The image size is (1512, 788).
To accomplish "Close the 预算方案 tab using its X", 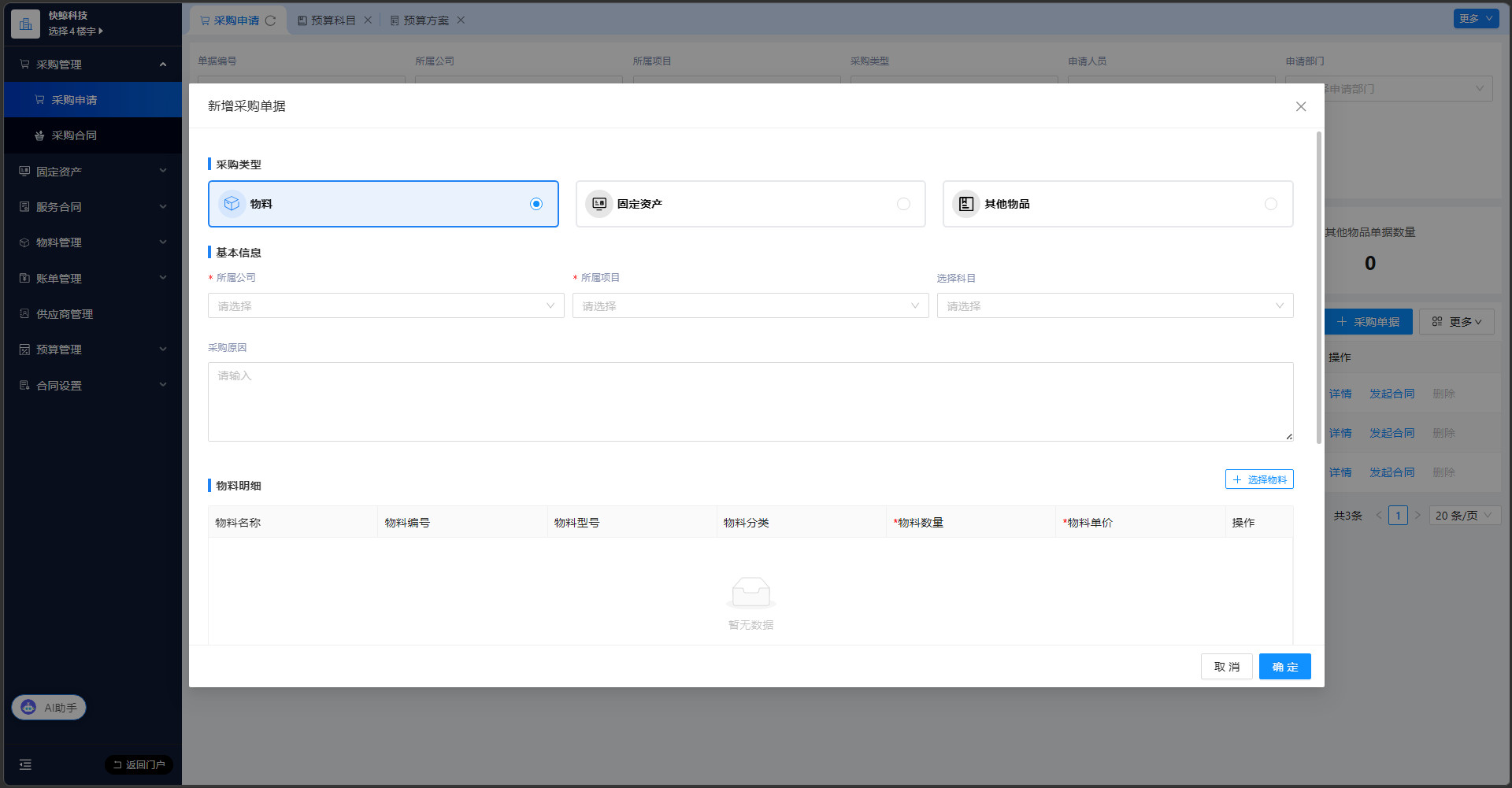I will 461,20.
